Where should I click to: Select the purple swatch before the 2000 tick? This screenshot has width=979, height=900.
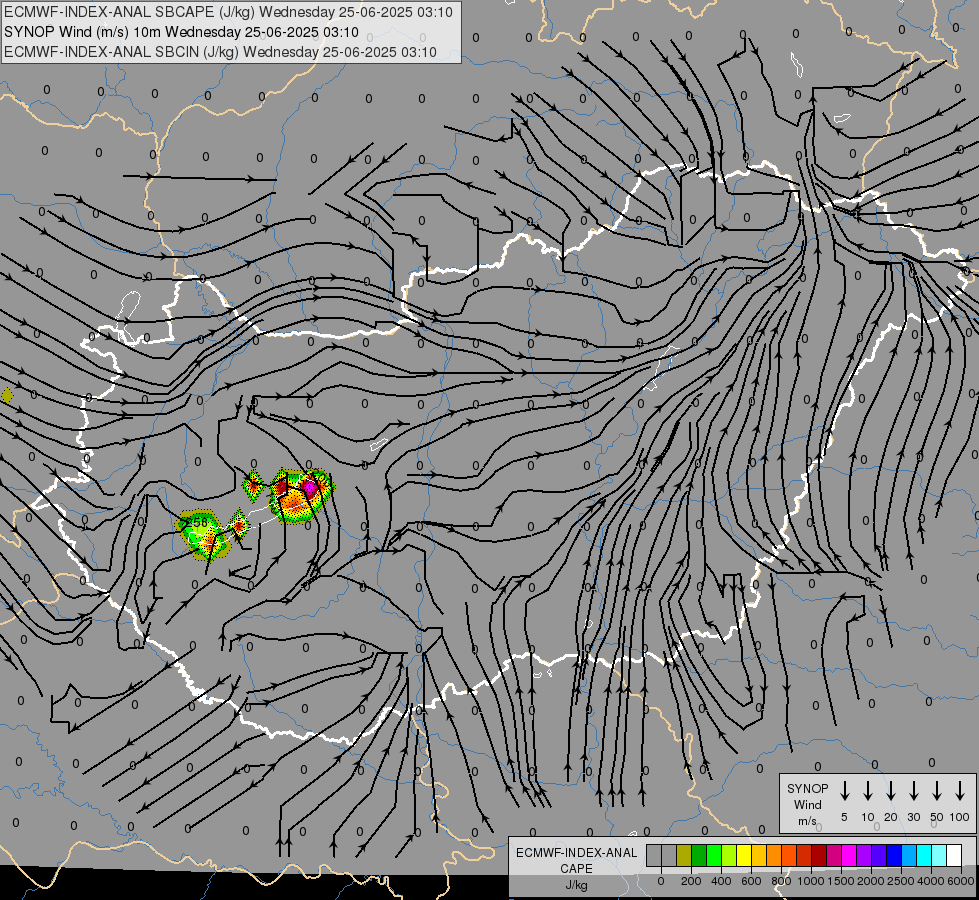pyautogui.click(x=865, y=855)
